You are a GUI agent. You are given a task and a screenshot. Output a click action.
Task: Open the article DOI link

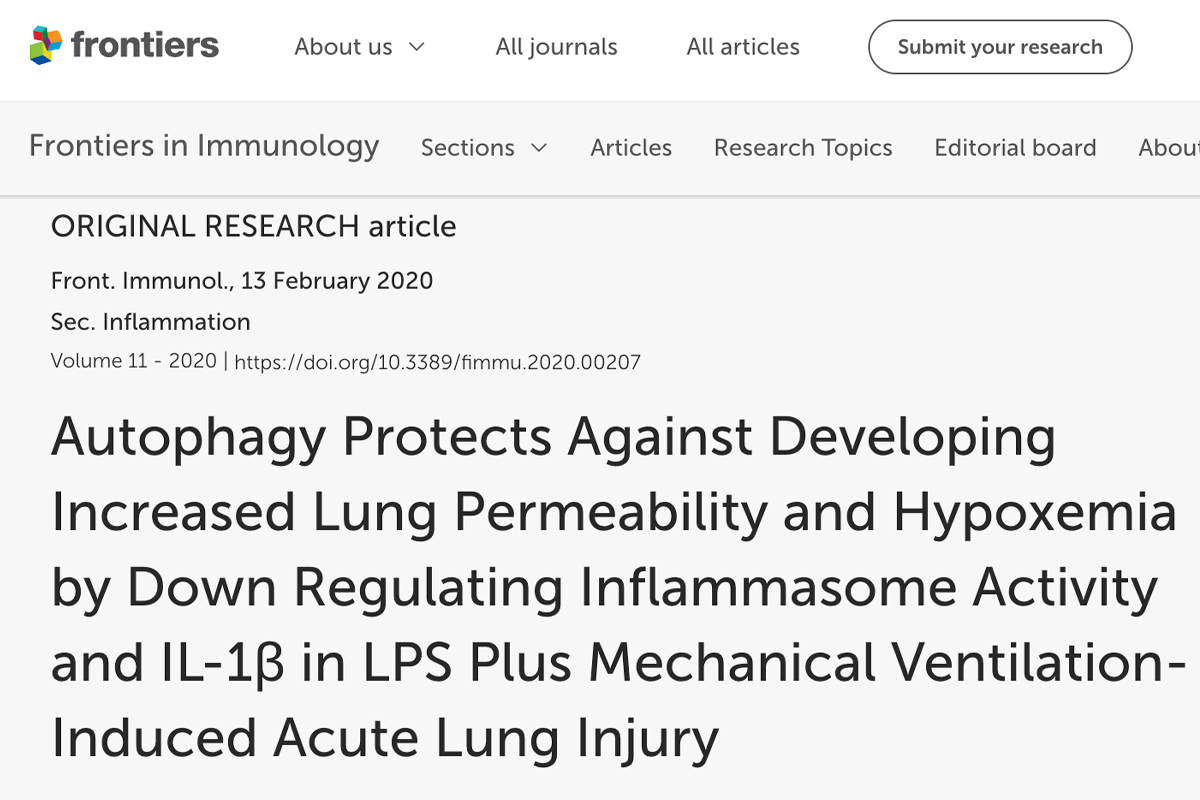437,362
